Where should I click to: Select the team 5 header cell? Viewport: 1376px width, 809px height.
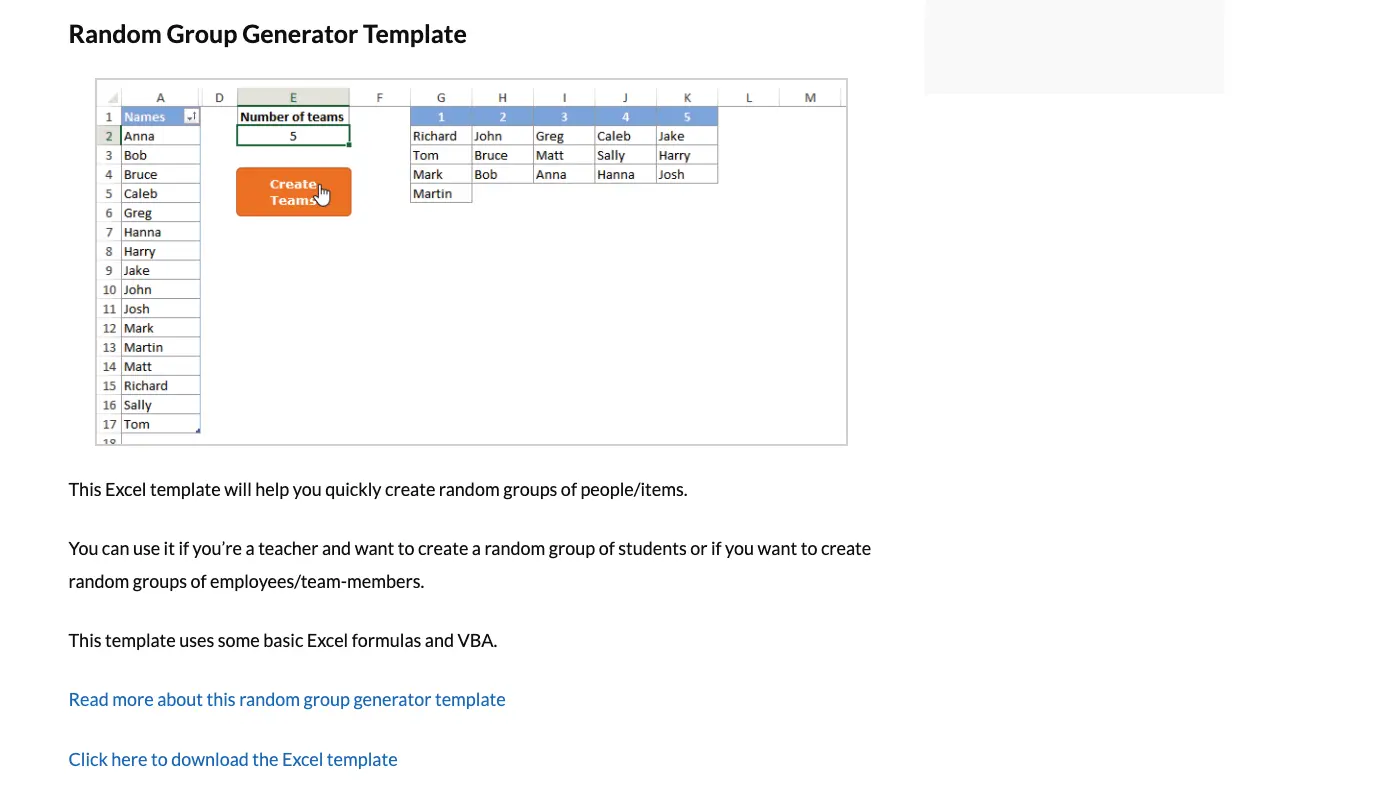click(x=686, y=116)
